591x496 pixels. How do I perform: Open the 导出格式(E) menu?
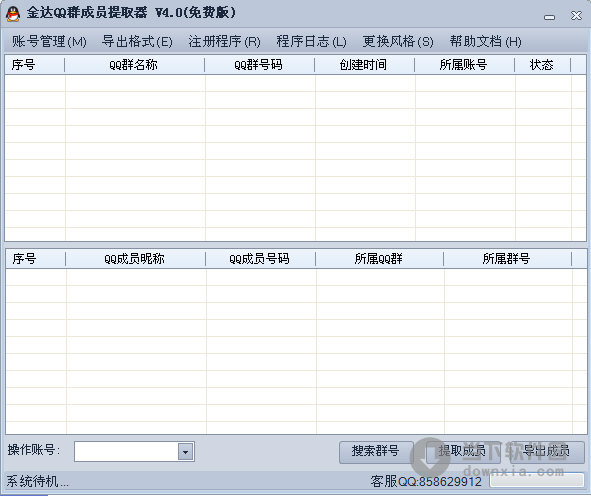[137, 41]
